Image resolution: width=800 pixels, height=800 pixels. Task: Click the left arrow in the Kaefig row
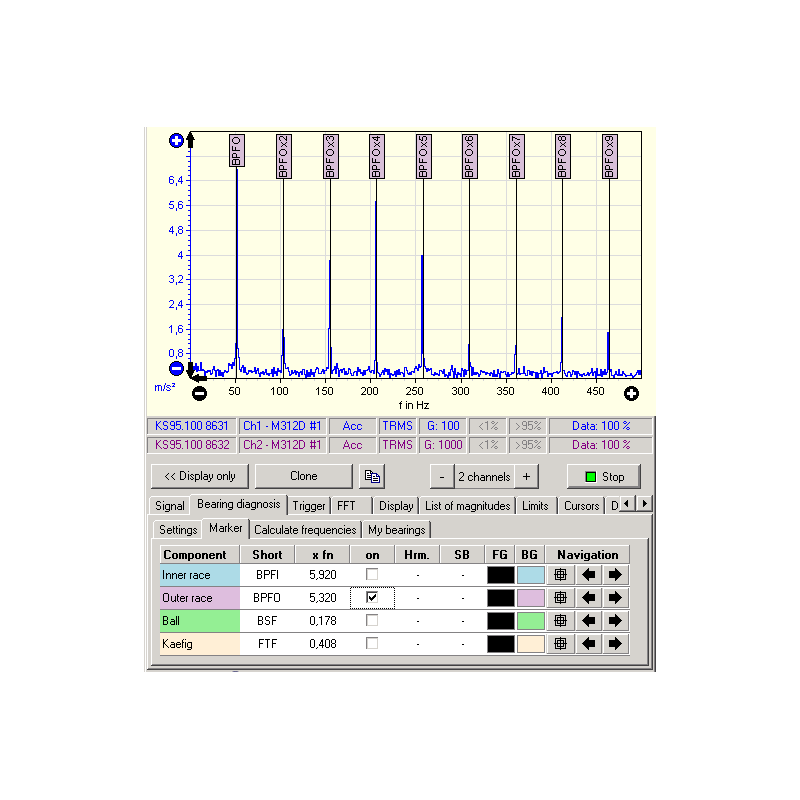(588, 644)
